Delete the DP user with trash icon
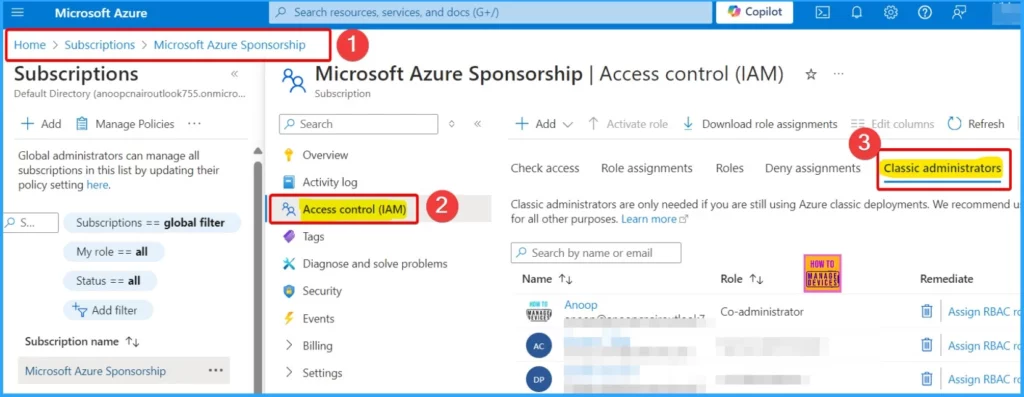This screenshot has height=397, width=1024. (926, 379)
